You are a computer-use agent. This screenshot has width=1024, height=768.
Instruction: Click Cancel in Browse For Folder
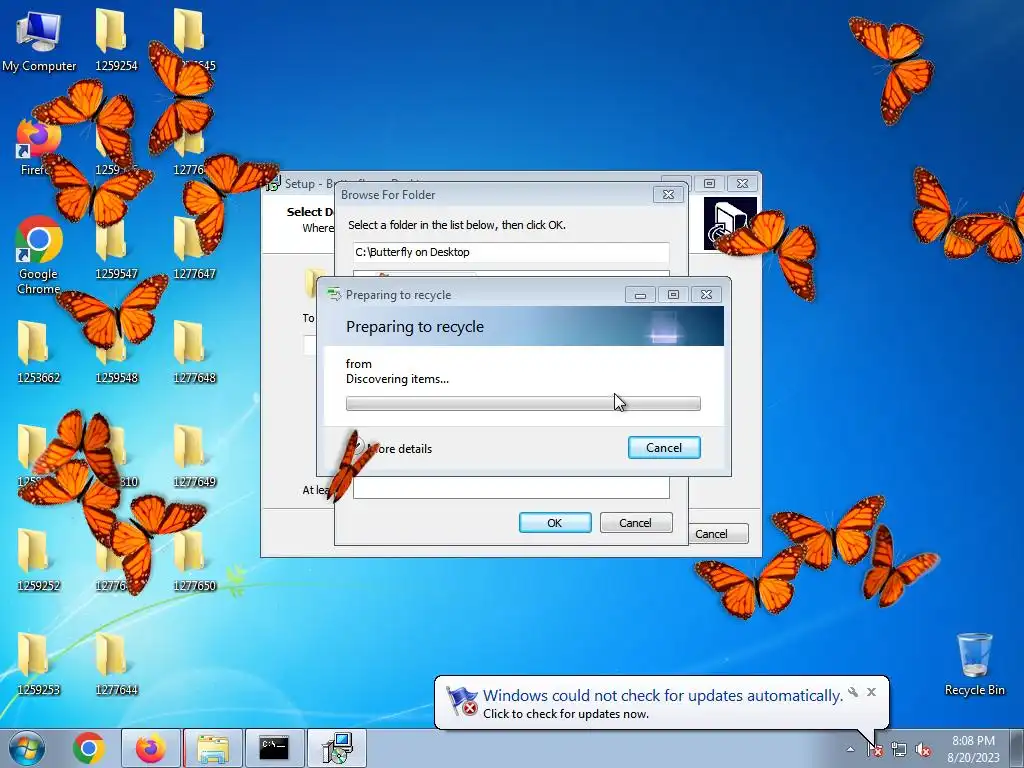click(635, 523)
